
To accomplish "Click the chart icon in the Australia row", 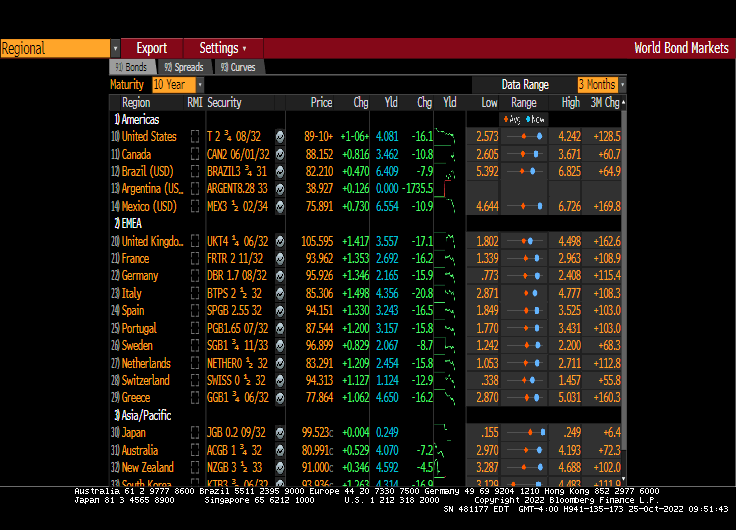I will point(280,451).
